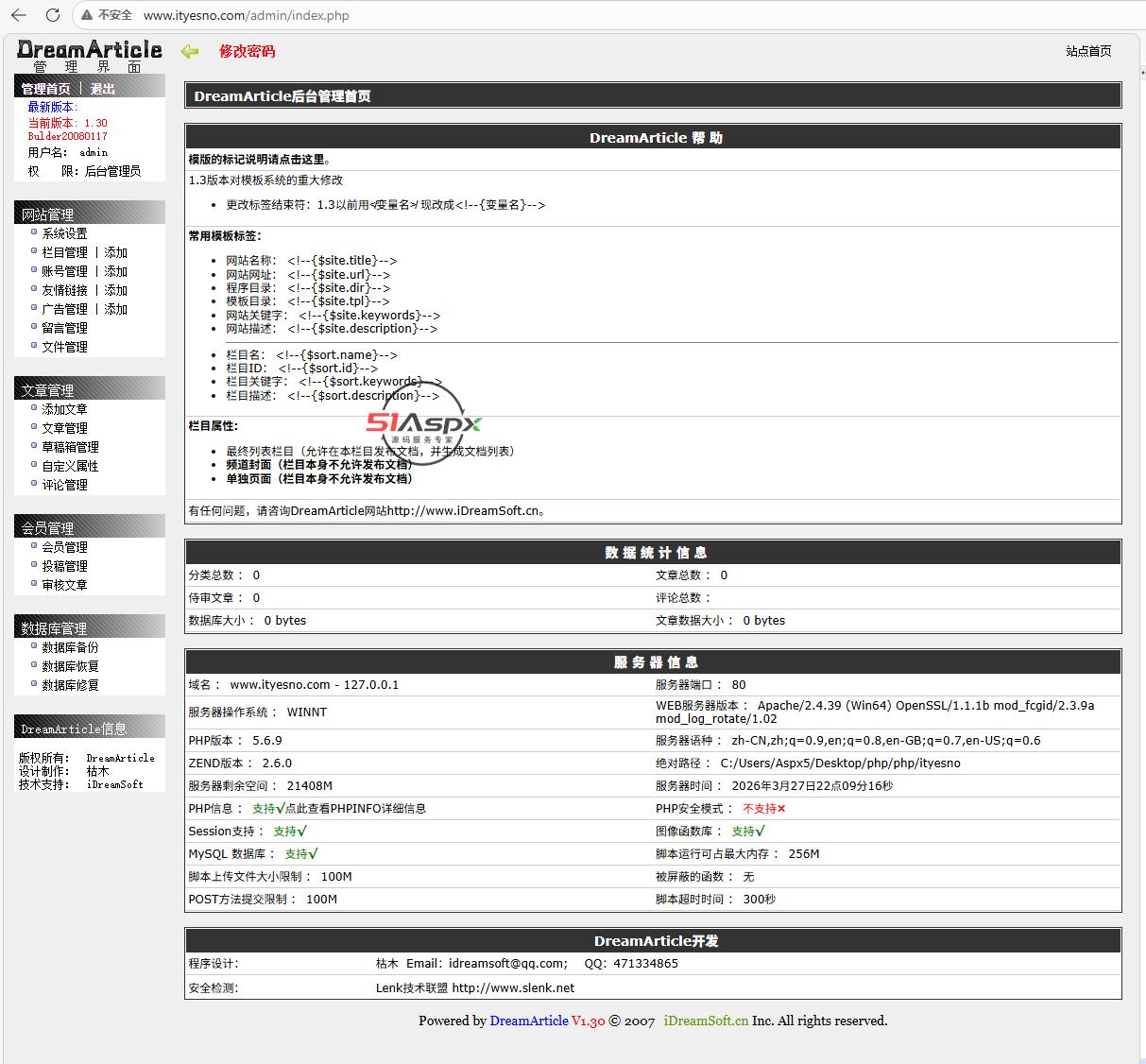This screenshot has width=1146, height=1064.
Task: Open 广告管理
Action: pos(64,309)
